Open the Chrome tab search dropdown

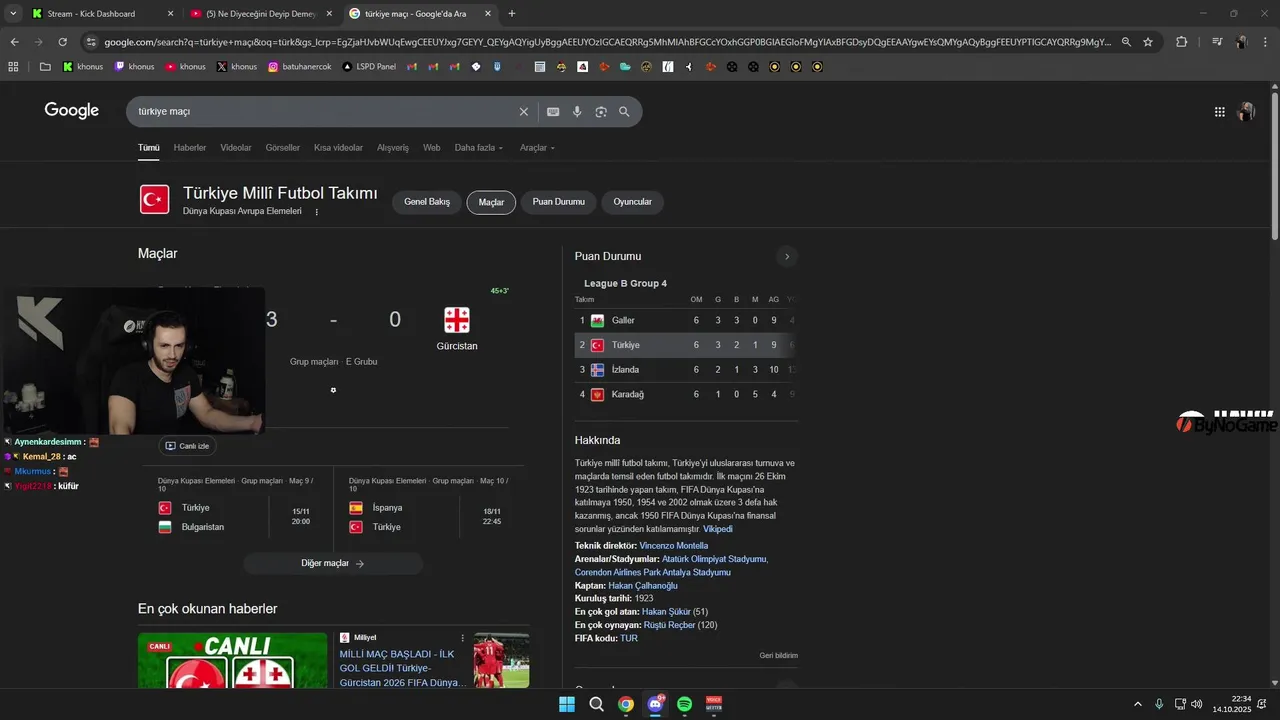(x=13, y=14)
